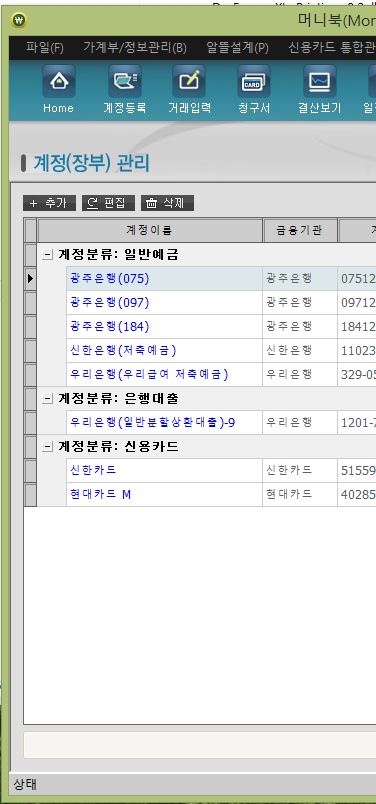This screenshot has width=376, height=804.
Task: Sort by the 금융기관 column header
Action: pos(300,230)
